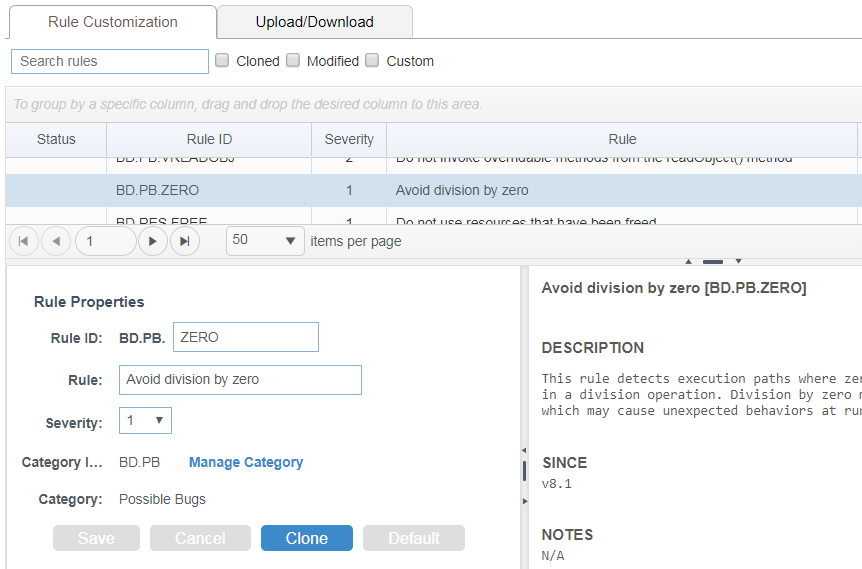Viewport: 862px width, 569px height.
Task: Go to the previous page of rules
Action: (x=56, y=241)
